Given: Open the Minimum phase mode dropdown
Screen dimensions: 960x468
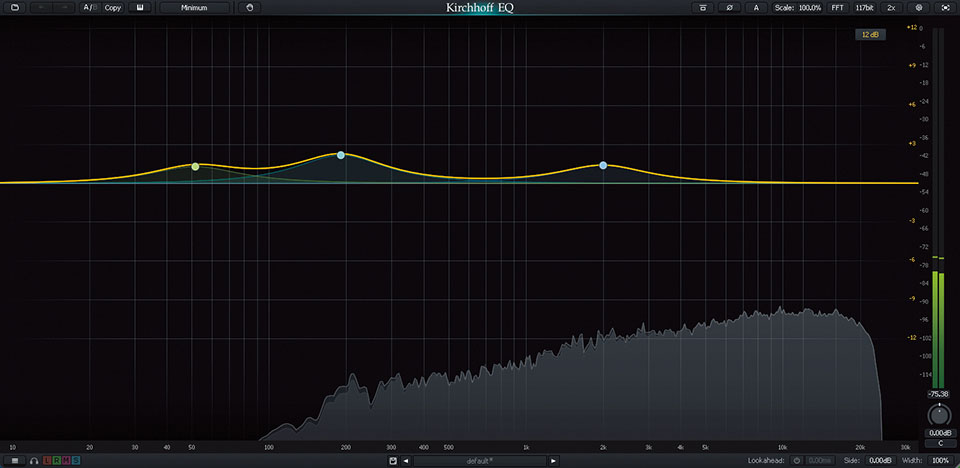Looking at the screenshot, I should point(195,8).
